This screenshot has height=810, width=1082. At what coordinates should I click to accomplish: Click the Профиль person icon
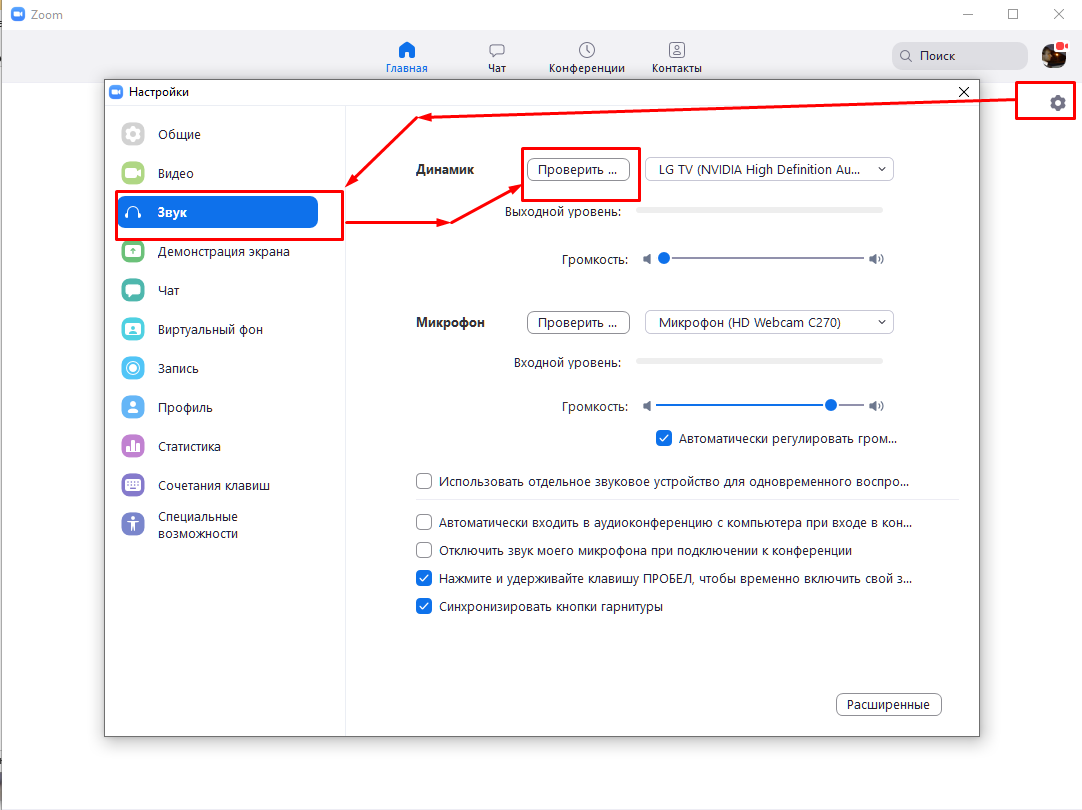[x=133, y=407]
